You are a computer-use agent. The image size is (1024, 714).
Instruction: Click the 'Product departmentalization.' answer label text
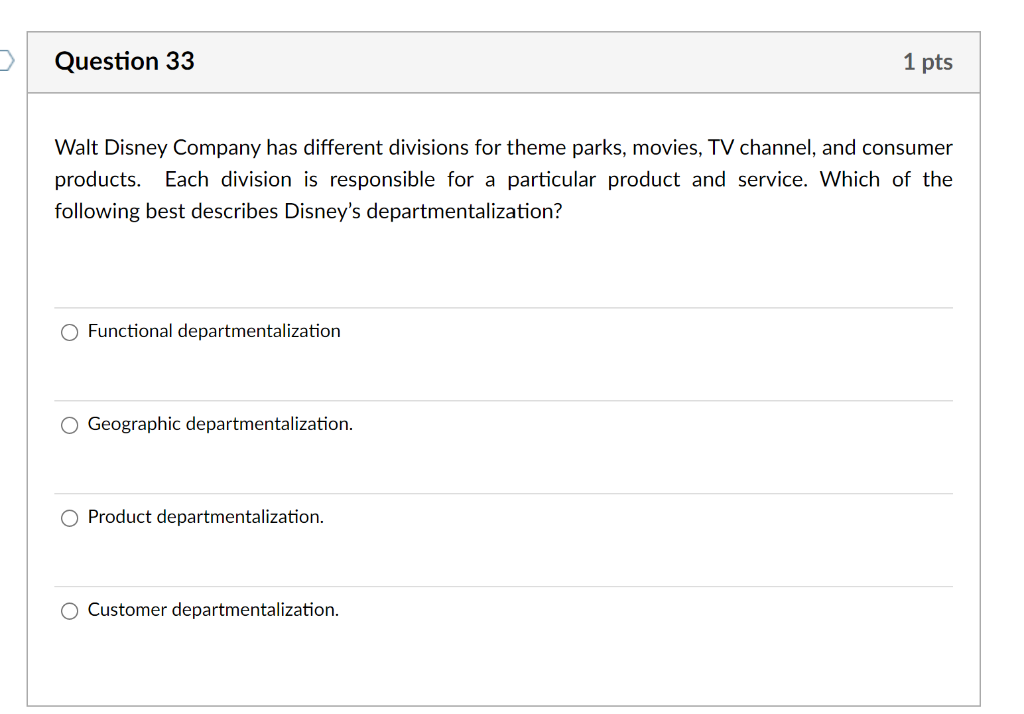tap(206, 517)
